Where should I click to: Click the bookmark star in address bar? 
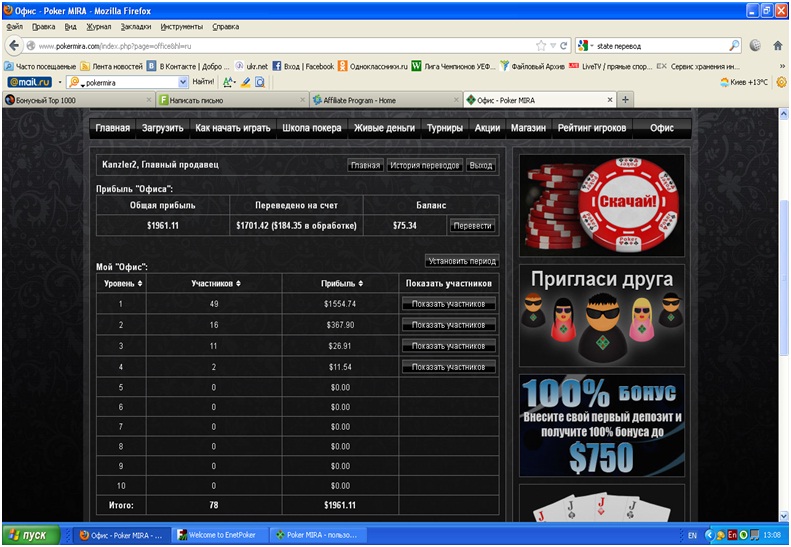541,46
